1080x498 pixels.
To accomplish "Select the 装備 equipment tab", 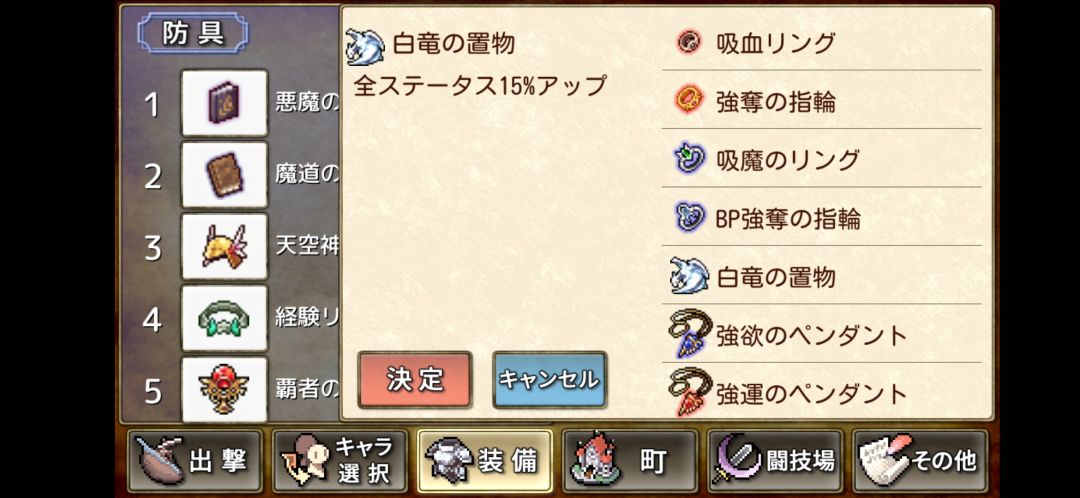I will [485, 461].
